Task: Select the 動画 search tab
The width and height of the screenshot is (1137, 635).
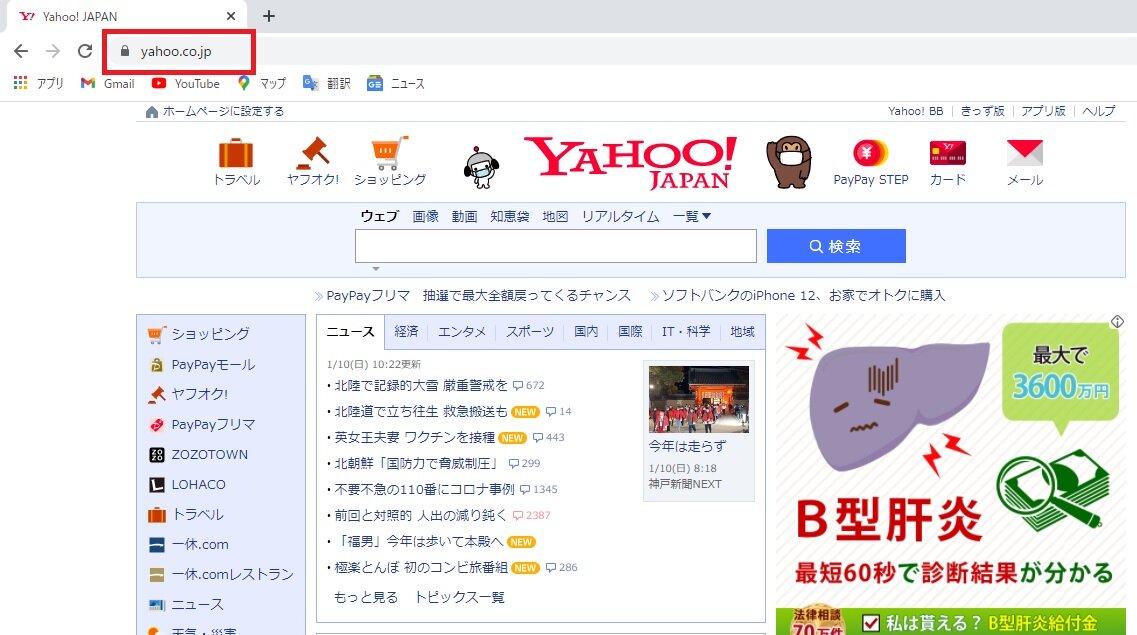Action: (x=464, y=216)
